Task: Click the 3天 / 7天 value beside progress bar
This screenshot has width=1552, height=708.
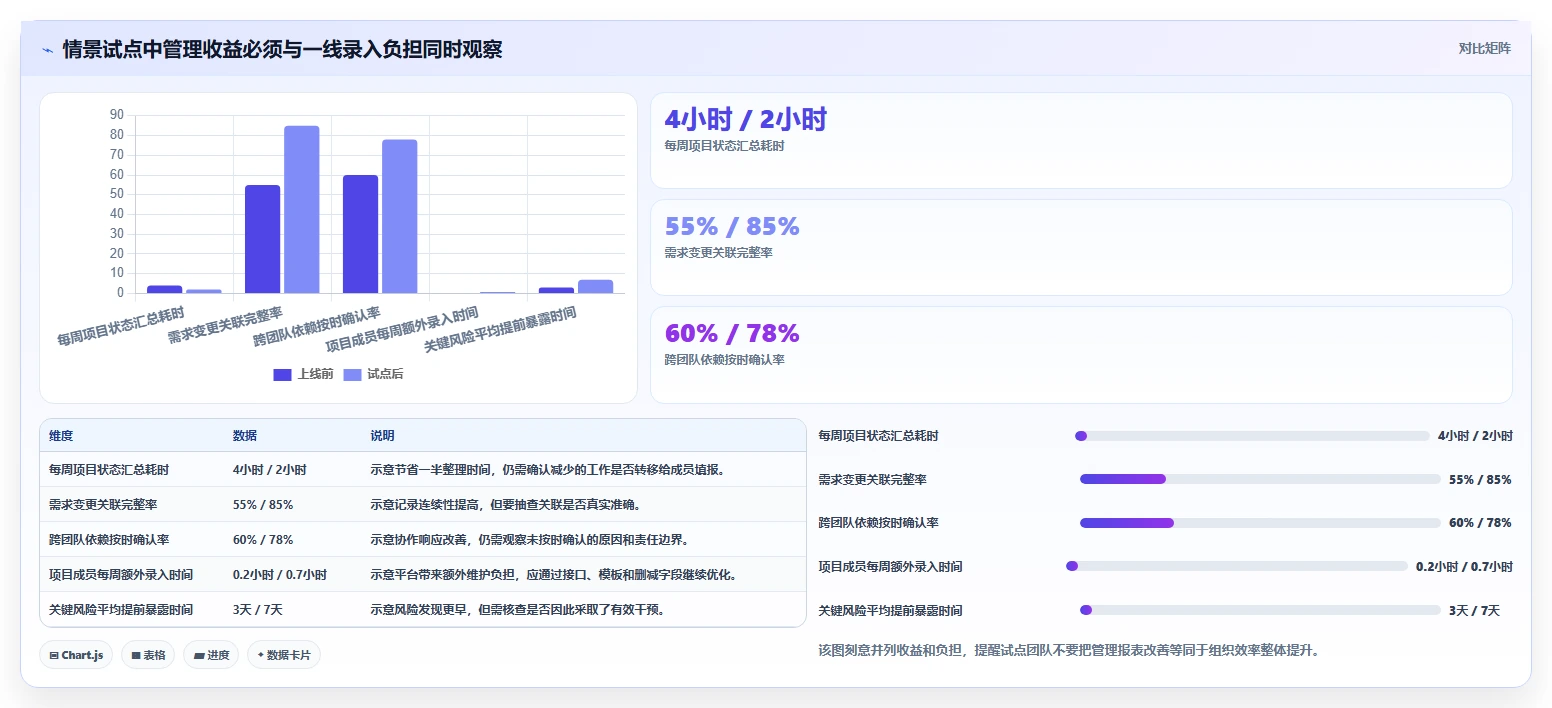Action: [1475, 610]
